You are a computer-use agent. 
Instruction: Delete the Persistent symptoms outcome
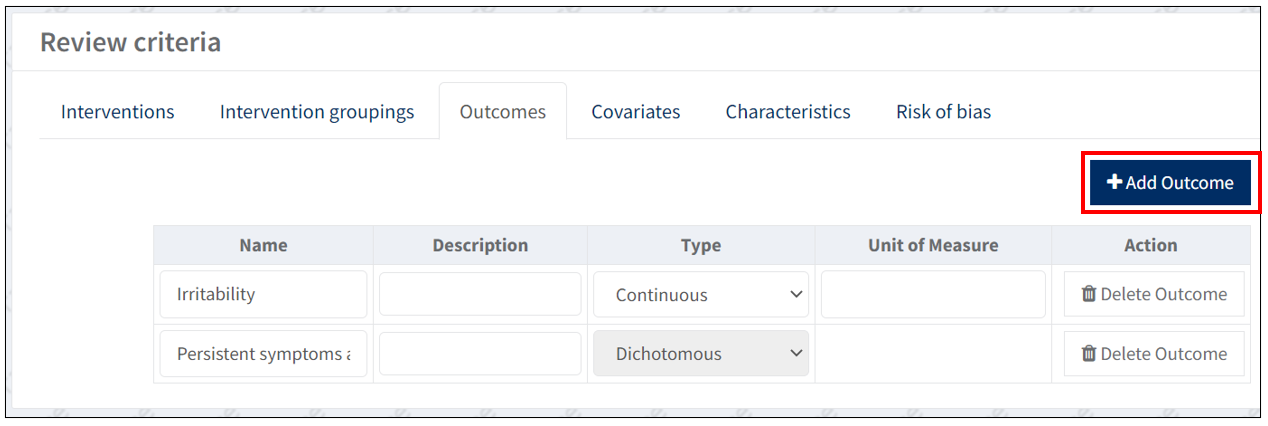click(x=1154, y=353)
